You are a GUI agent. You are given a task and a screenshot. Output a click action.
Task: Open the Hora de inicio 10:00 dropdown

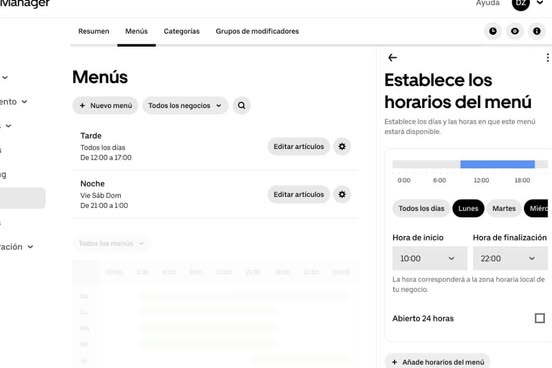click(430, 258)
